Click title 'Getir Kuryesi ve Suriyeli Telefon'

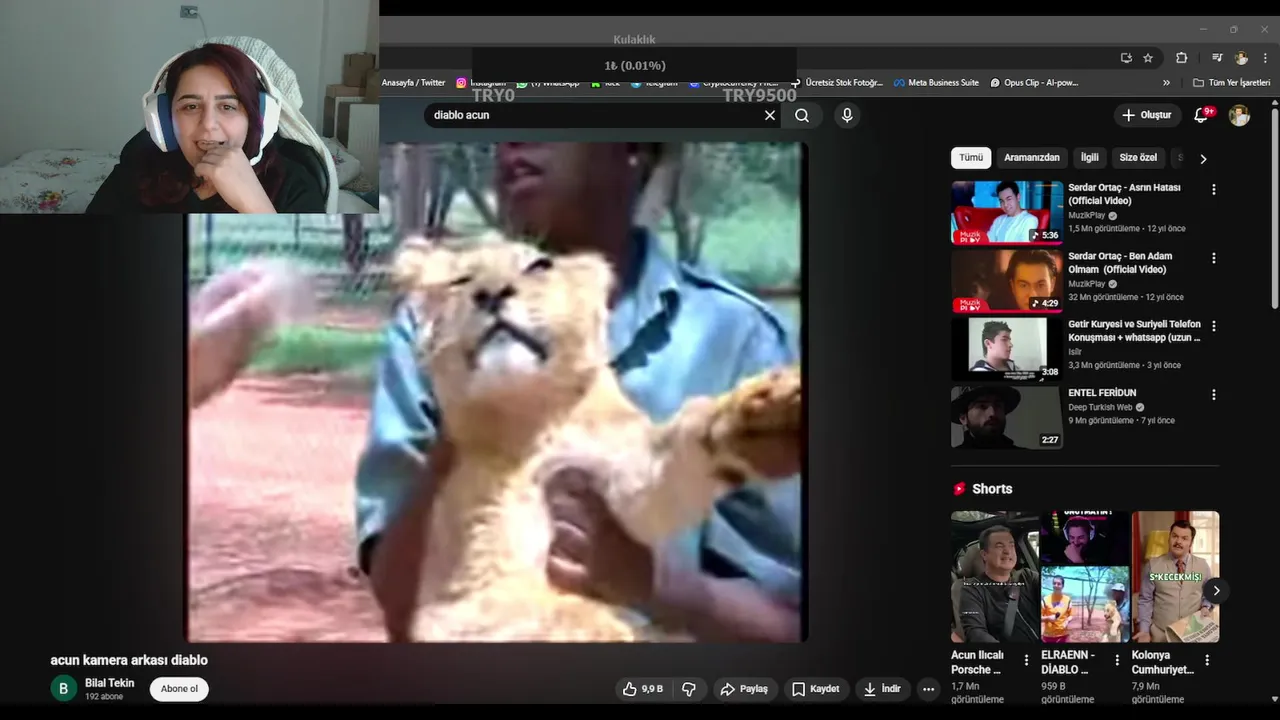tap(1134, 331)
